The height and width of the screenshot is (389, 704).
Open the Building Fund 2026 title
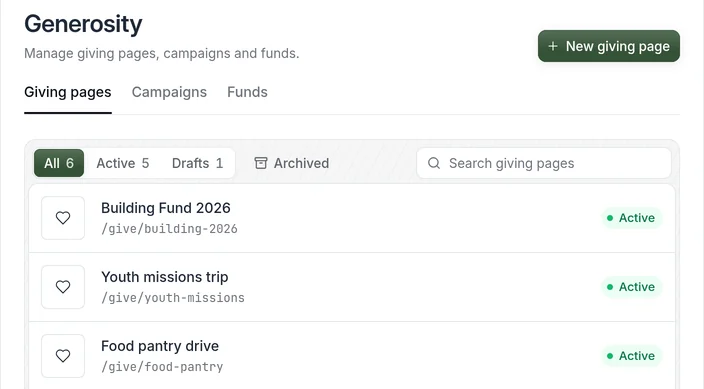pyautogui.click(x=166, y=208)
